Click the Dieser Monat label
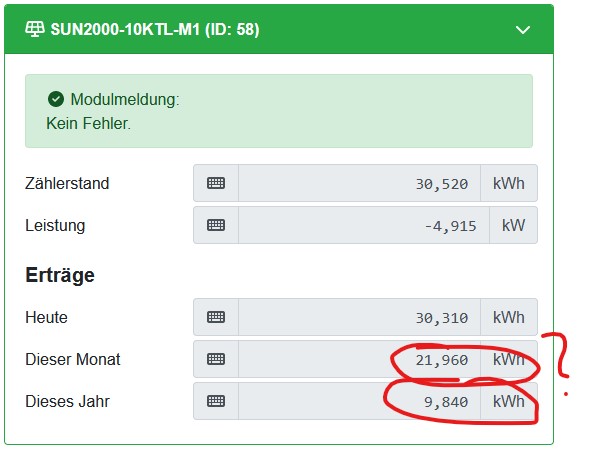 tap(73, 359)
